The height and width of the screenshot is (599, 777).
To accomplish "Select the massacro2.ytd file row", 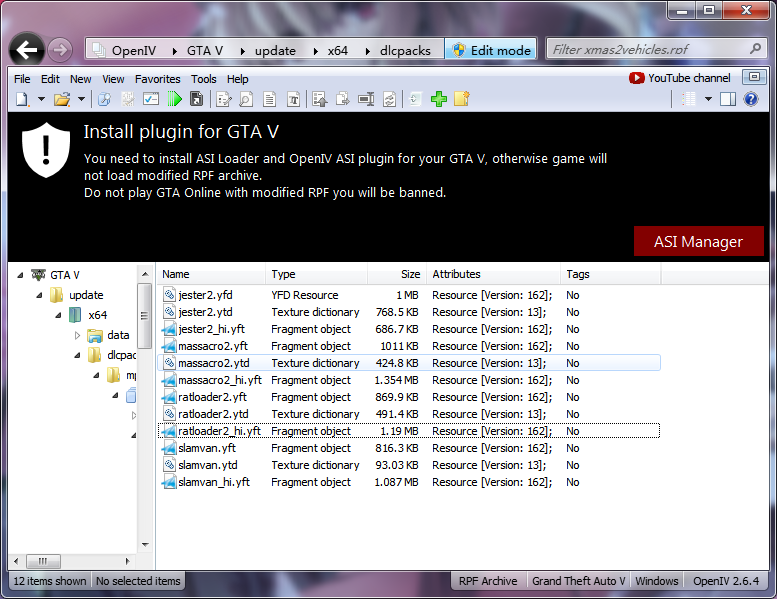I will pyautogui.click(x=409, y=363).
